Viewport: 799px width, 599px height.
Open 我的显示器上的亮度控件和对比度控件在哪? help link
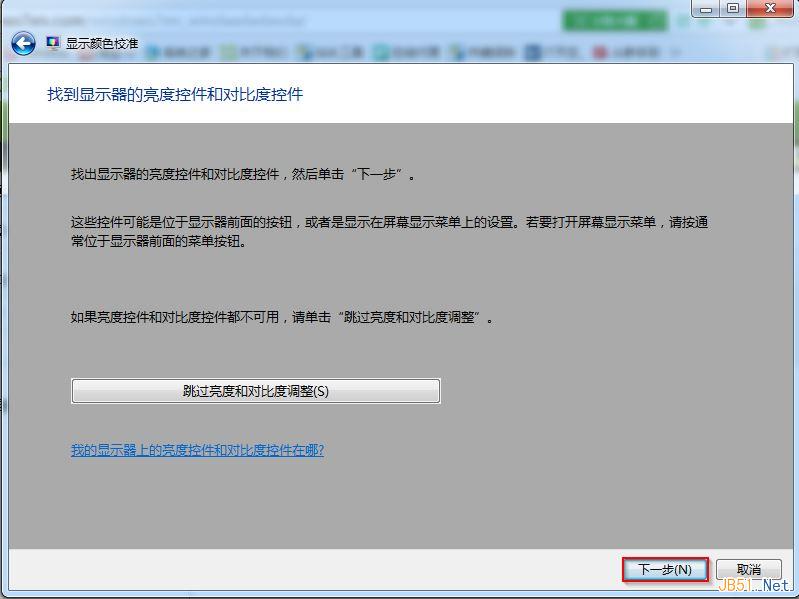[197, 450]
